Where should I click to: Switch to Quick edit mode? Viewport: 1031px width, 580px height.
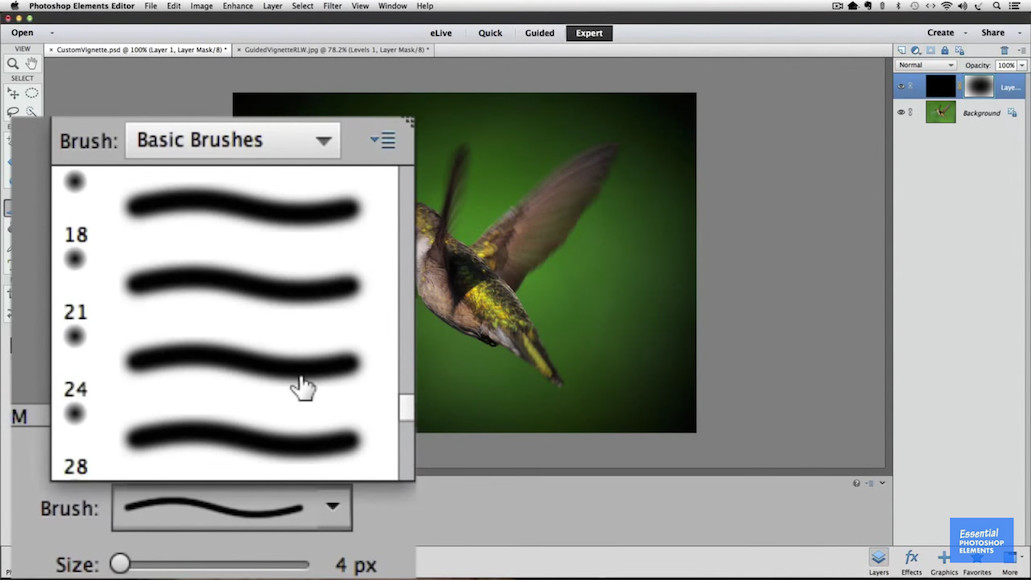pyautogui.click(x=490, y=33)
